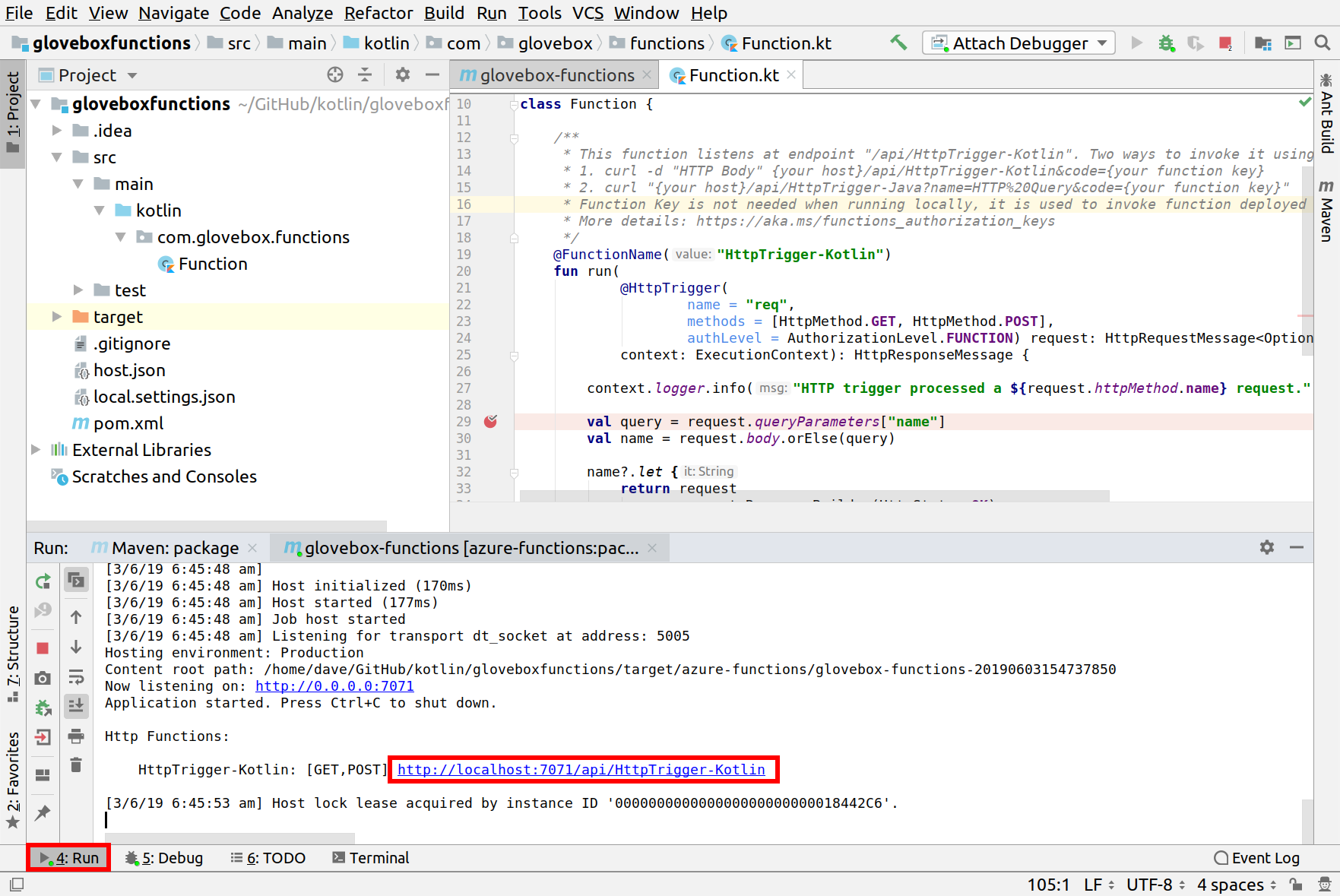The height and width of the screenshot is (896, 1340).
Task: Open the 5: Debug tool window tab
Action: pos(164,858)
